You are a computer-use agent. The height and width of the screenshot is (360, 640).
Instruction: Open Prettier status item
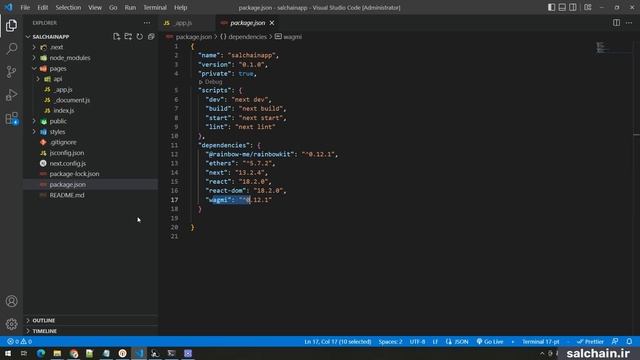[x=590, y=342]
